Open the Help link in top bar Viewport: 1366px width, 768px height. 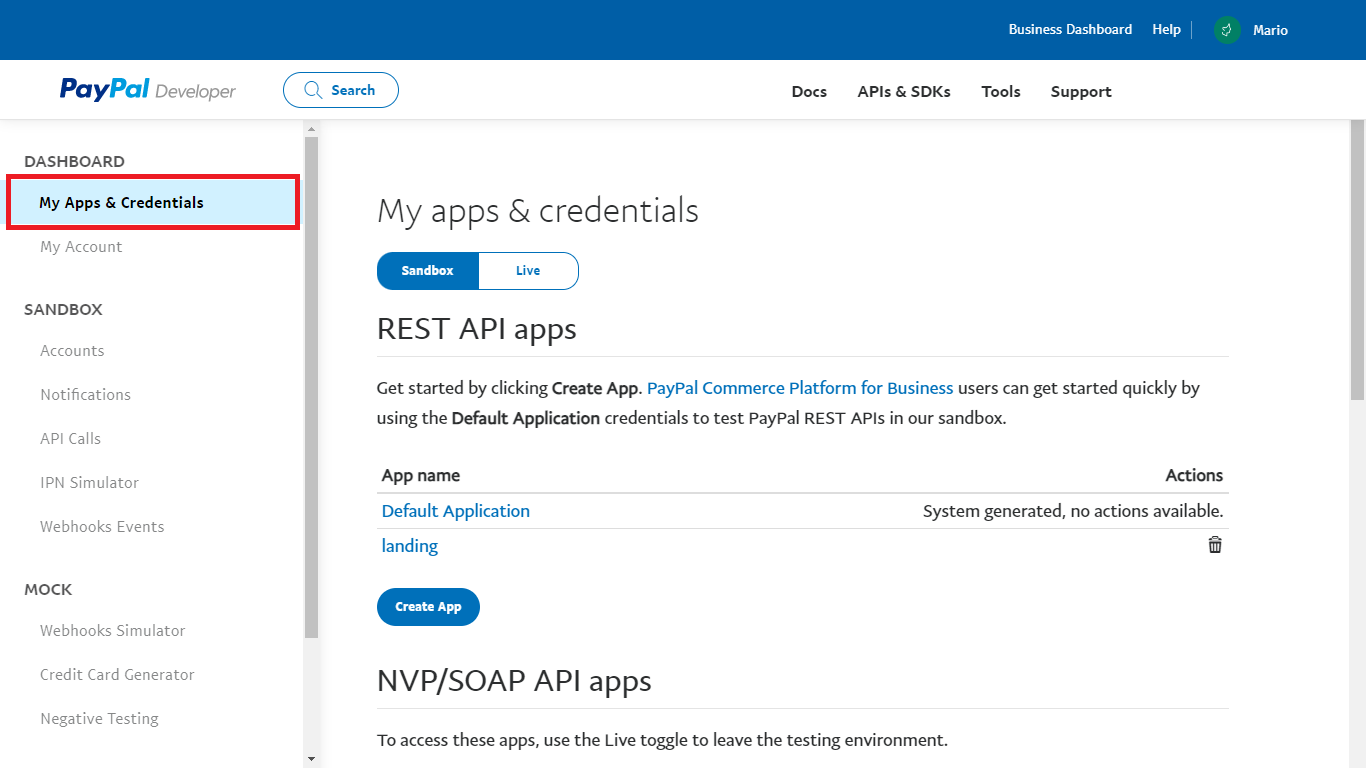pos(1166,30)
